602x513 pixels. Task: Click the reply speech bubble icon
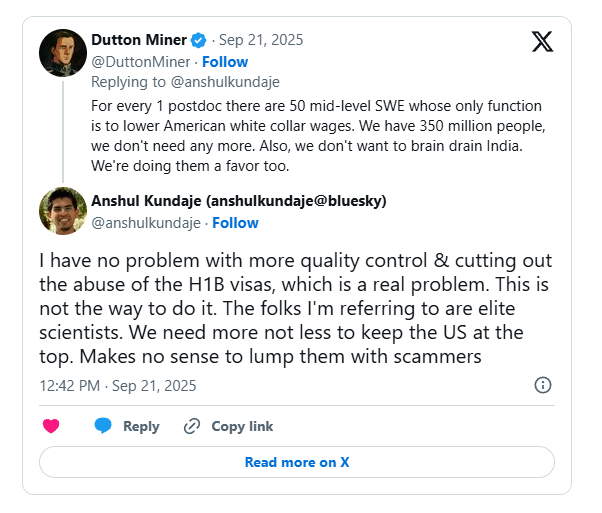[103, 426]
